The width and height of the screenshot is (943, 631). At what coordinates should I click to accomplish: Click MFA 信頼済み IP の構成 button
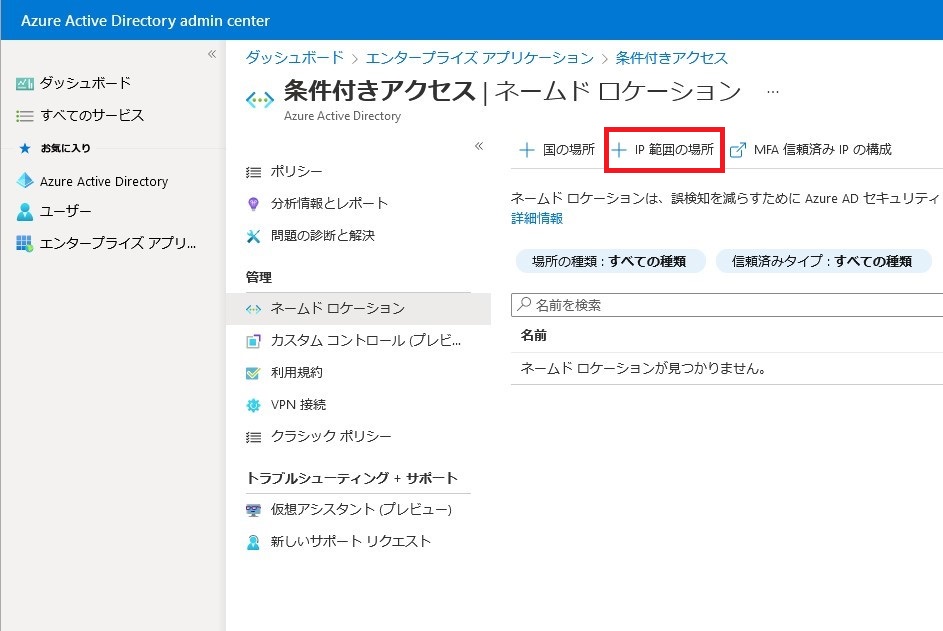click(811, 150)
